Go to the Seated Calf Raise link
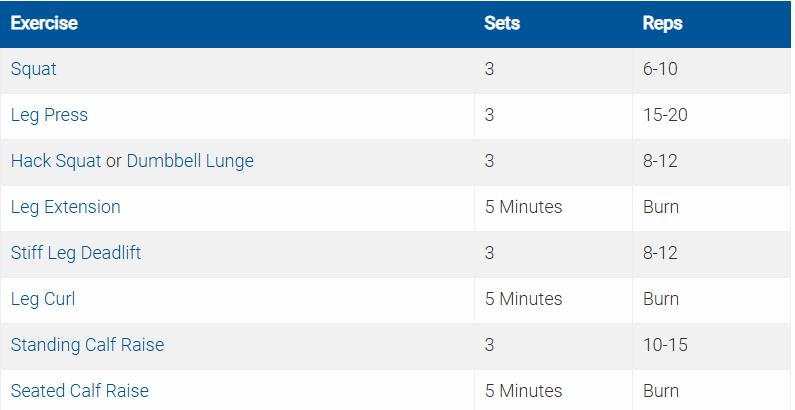This screenshot has height=410, width=795. click(79, 391)
